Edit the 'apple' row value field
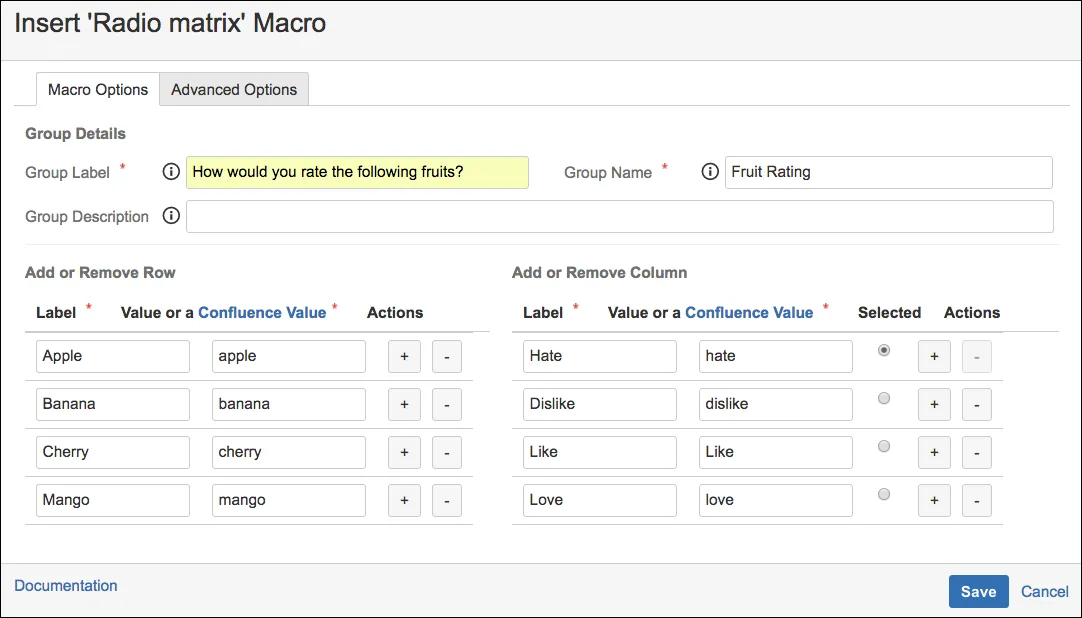 [289, 357]
